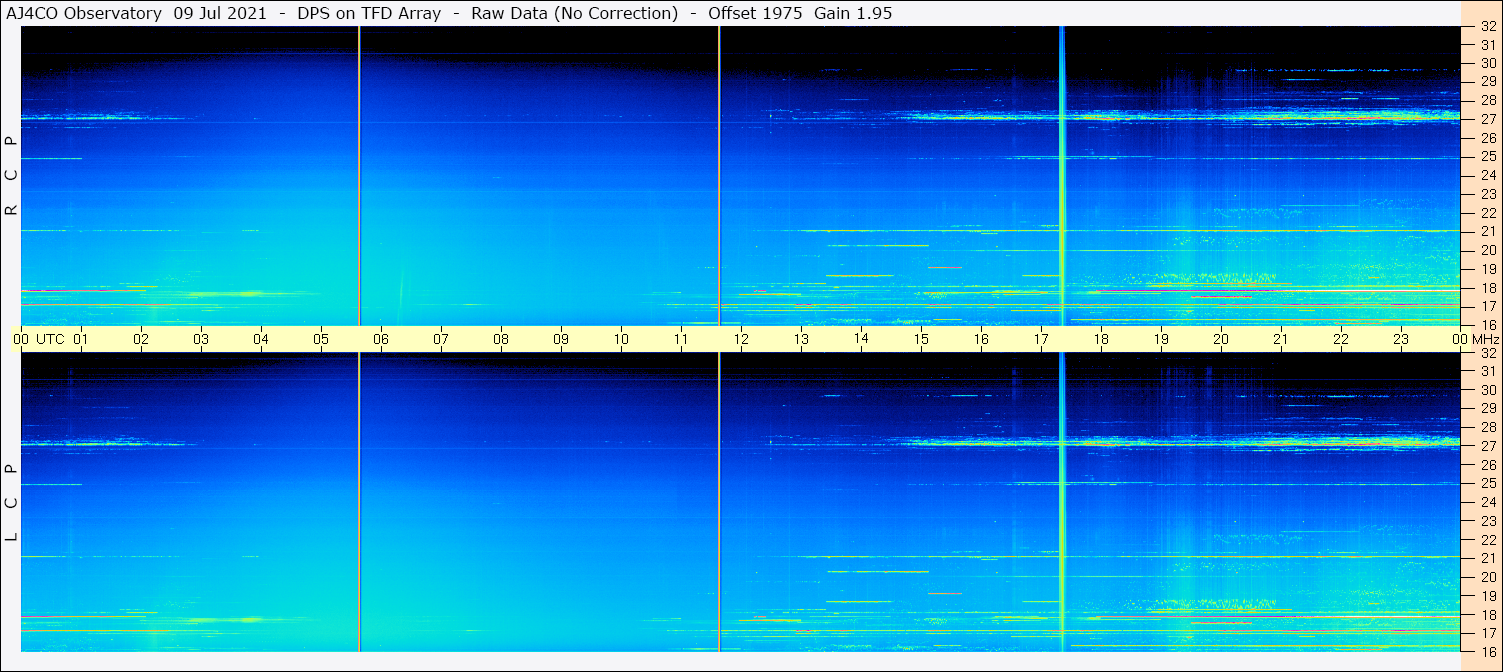Click the 'AJ4CO Observatory' title text
The image size is (1503, 672).
tap(84, 14)
